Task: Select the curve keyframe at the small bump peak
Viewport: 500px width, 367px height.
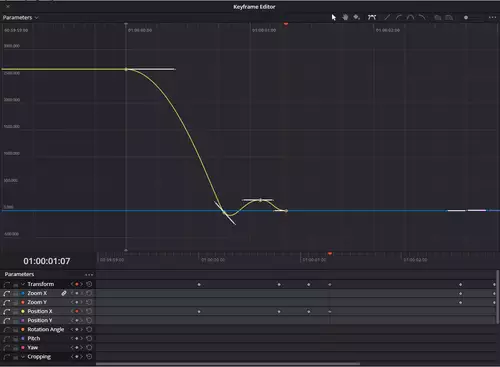Action: 260,200
